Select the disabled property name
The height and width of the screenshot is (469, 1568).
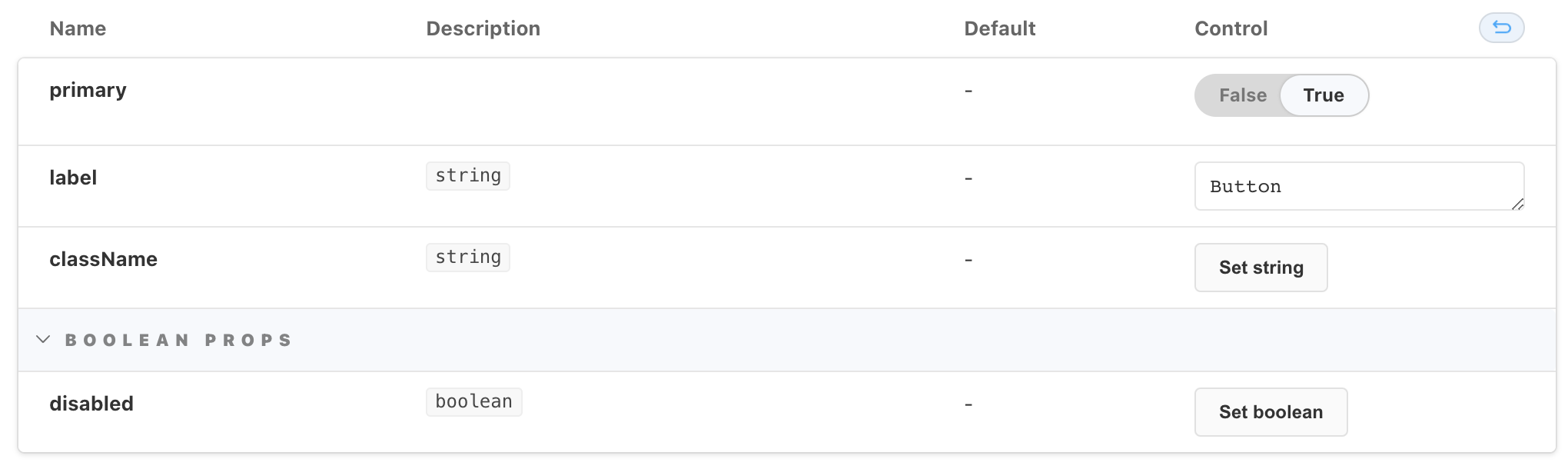pos(91,403)
